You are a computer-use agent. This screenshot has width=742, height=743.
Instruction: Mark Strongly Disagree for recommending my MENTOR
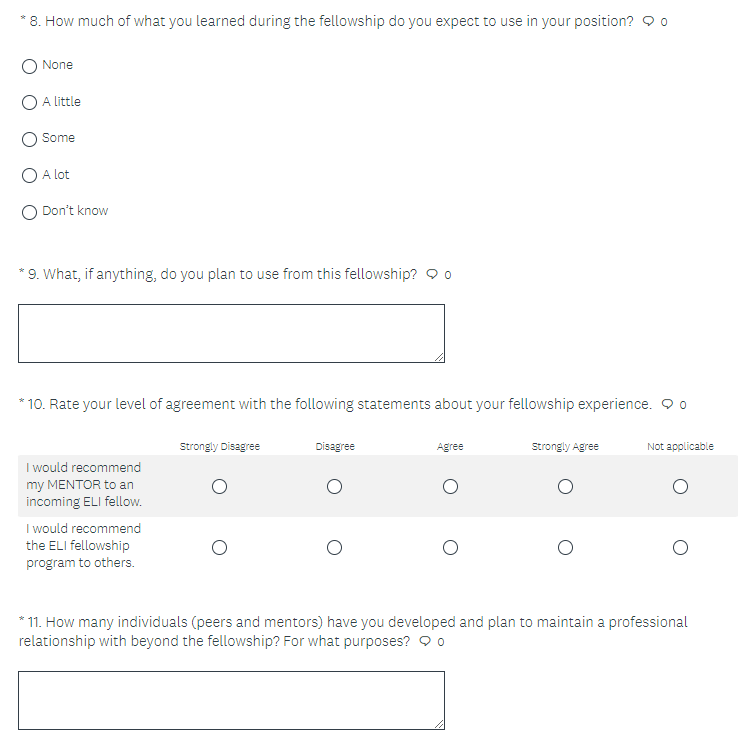click(x=219, y=486)
